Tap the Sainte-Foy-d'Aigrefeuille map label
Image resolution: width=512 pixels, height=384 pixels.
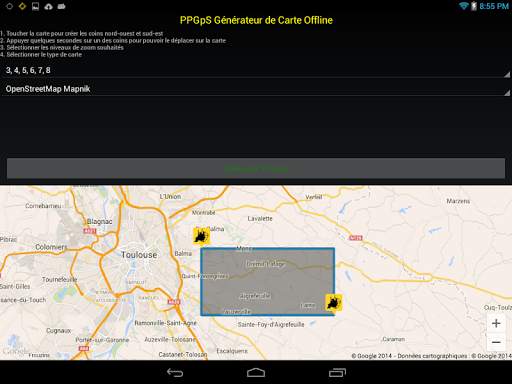click(271, 324)
